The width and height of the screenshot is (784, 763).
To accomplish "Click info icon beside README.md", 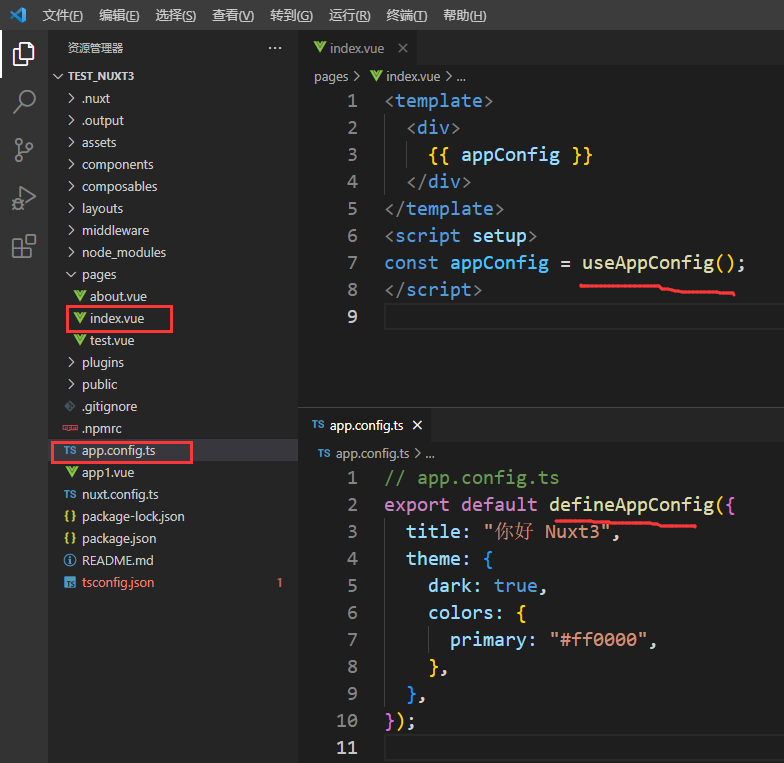I will coord(70,560).
